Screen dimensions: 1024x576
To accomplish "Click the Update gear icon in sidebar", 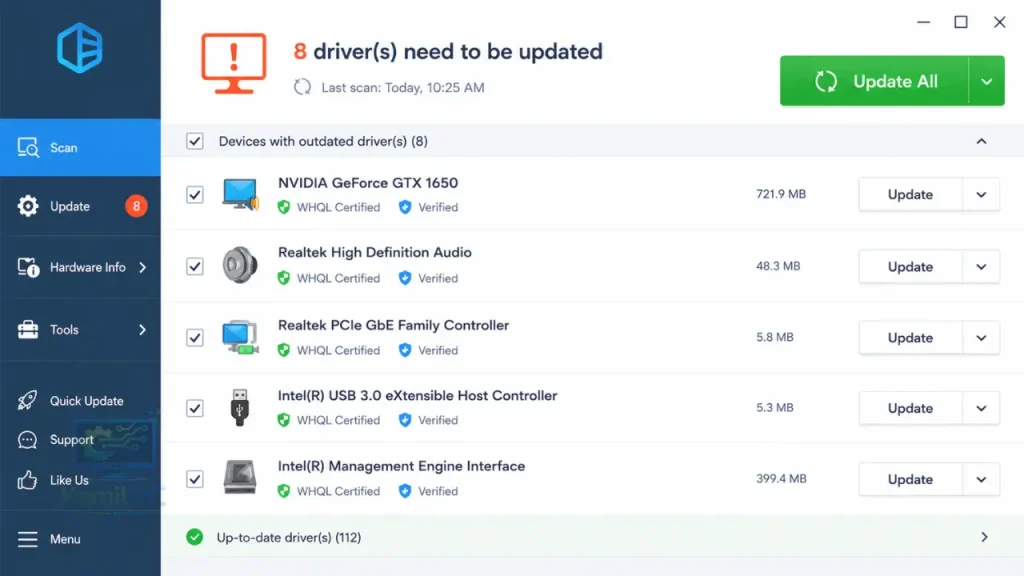I will [28, 206].
